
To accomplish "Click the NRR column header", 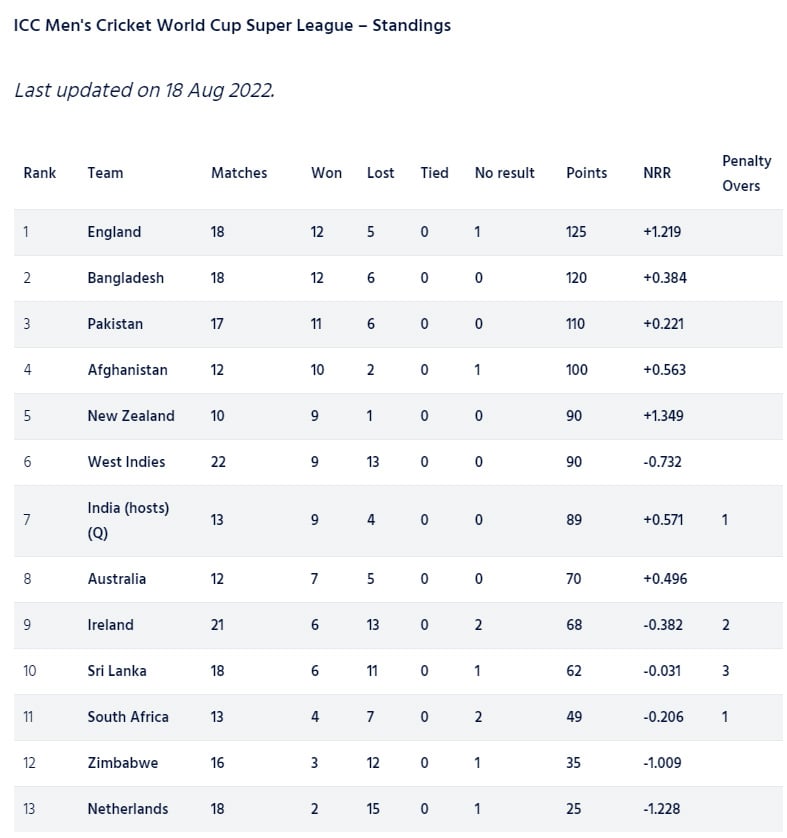I will point(657,173).
